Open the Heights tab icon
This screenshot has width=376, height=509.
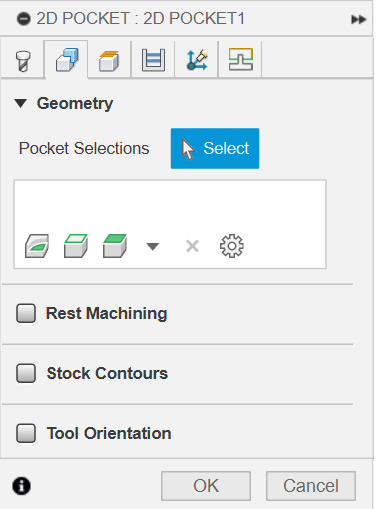pos(109,61)
